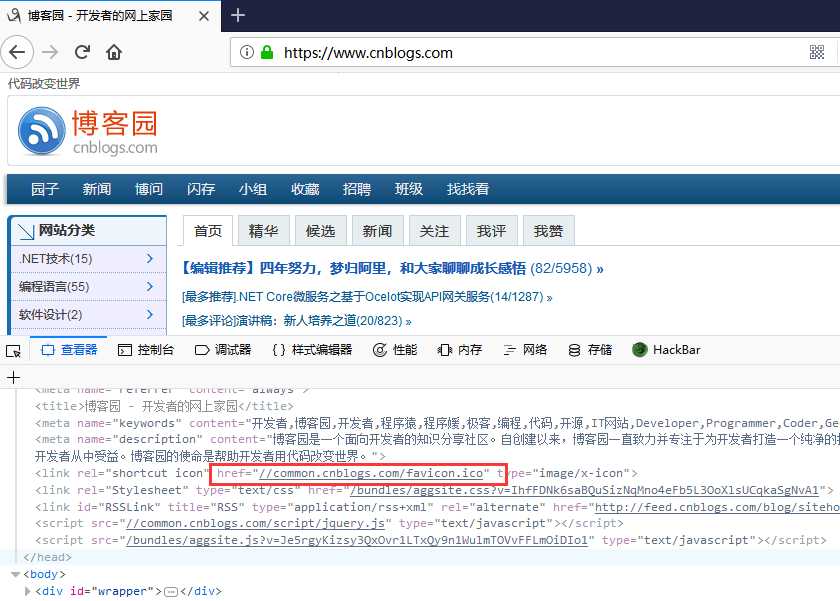Go to 博问 in navigation bar

[149, 189]
